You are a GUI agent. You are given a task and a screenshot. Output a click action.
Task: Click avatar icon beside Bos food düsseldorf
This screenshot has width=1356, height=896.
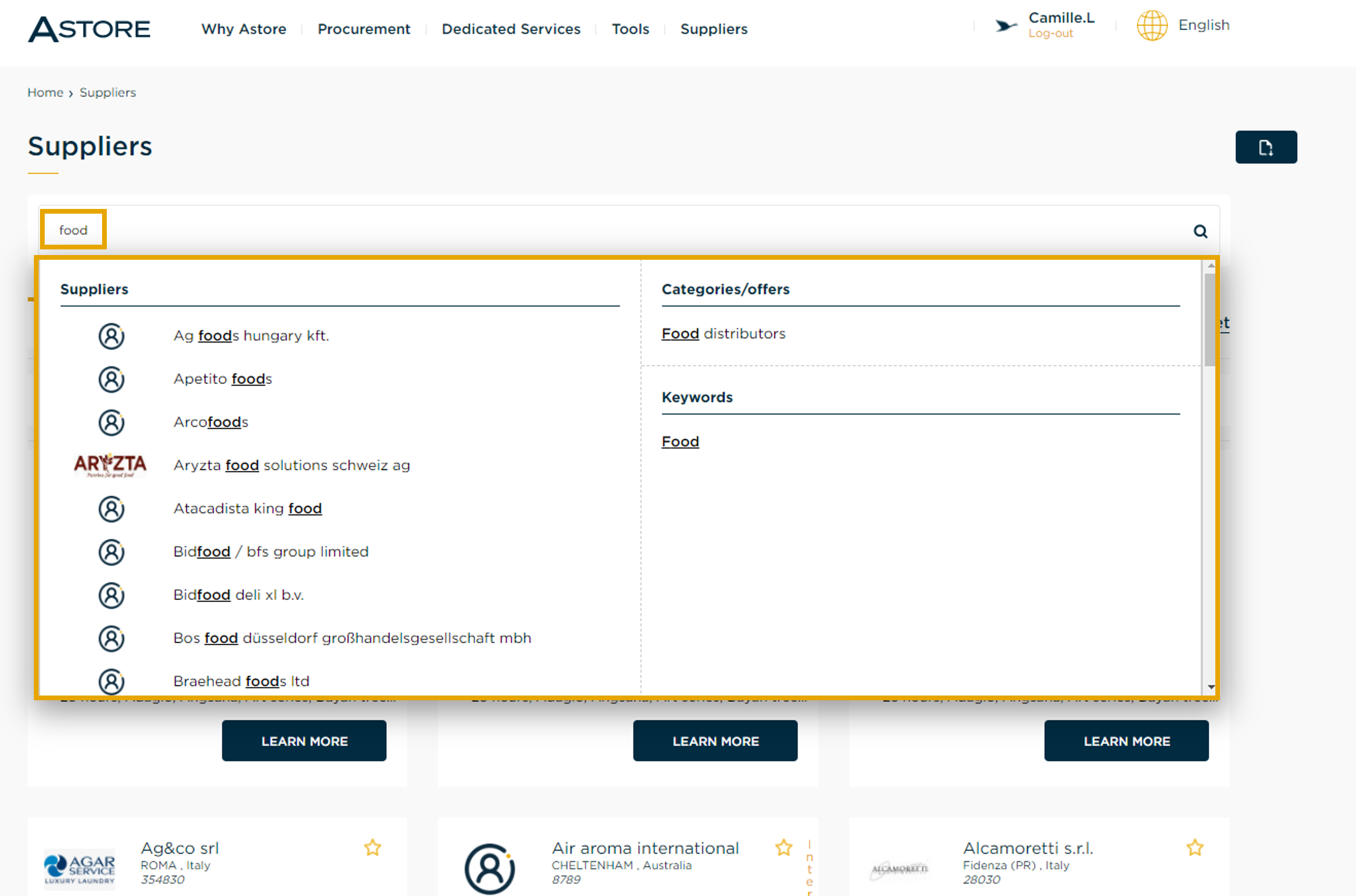point(112,638)
